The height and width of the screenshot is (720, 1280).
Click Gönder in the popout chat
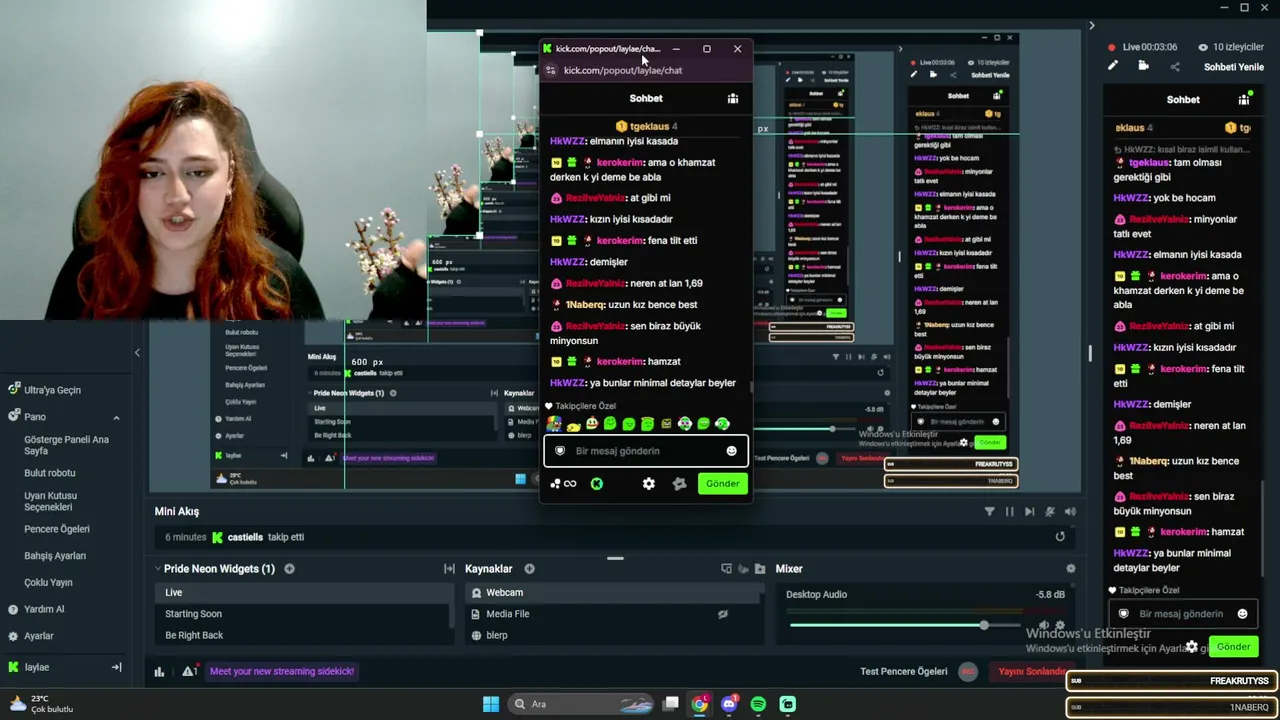click(722, 484)
